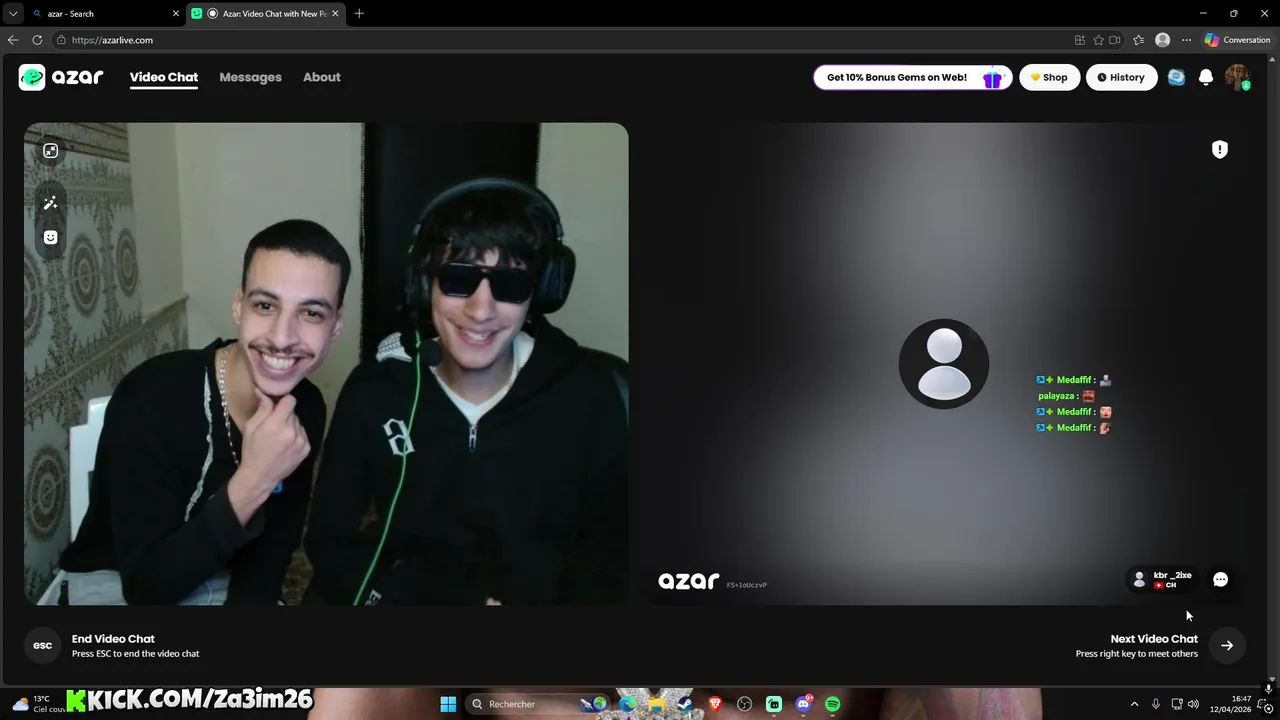
Task: Switch to the azar - Search tab
Action: [x=105, y=14]
